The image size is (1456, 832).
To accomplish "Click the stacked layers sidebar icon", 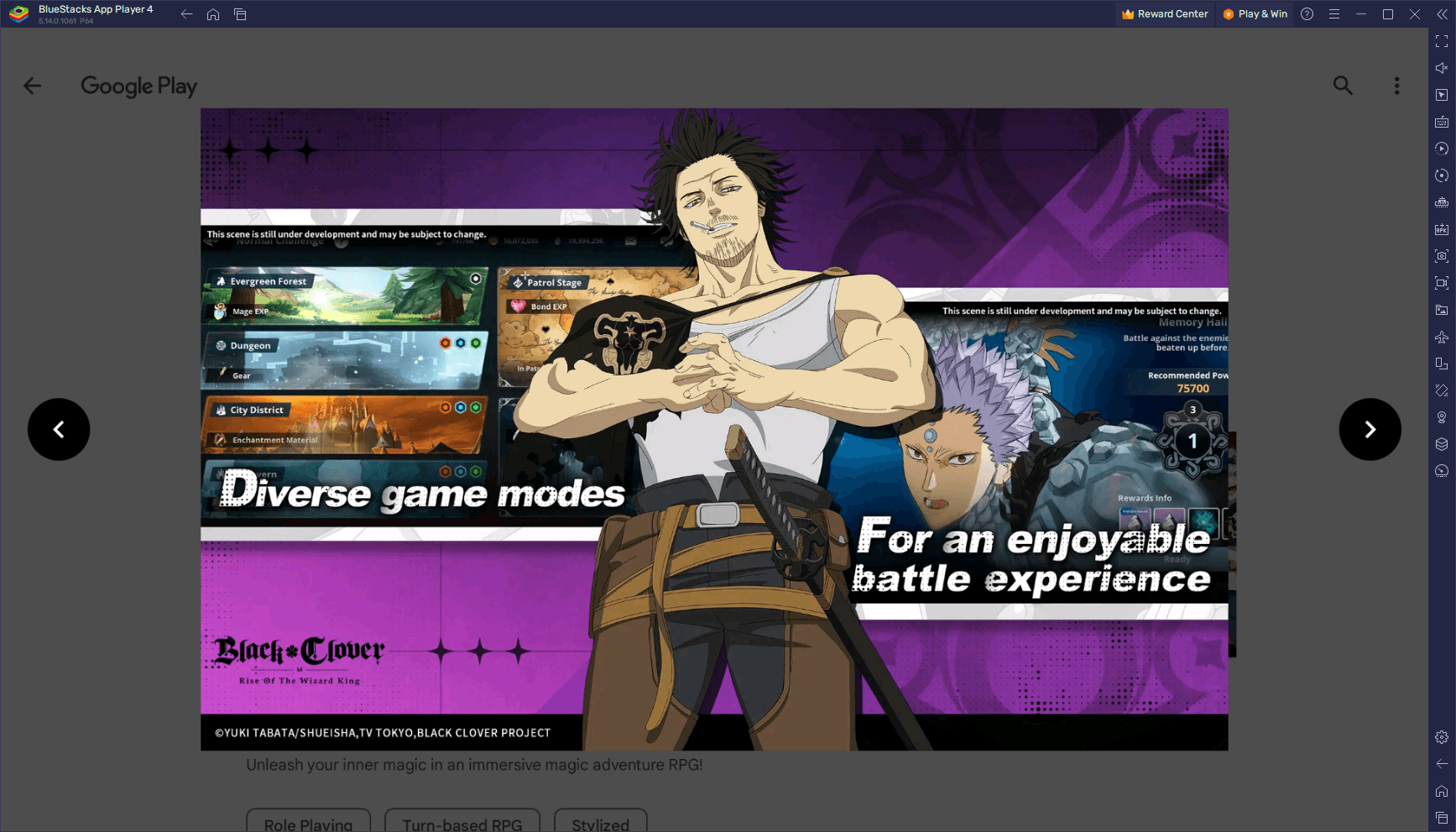I will (x=1442, y=444).
